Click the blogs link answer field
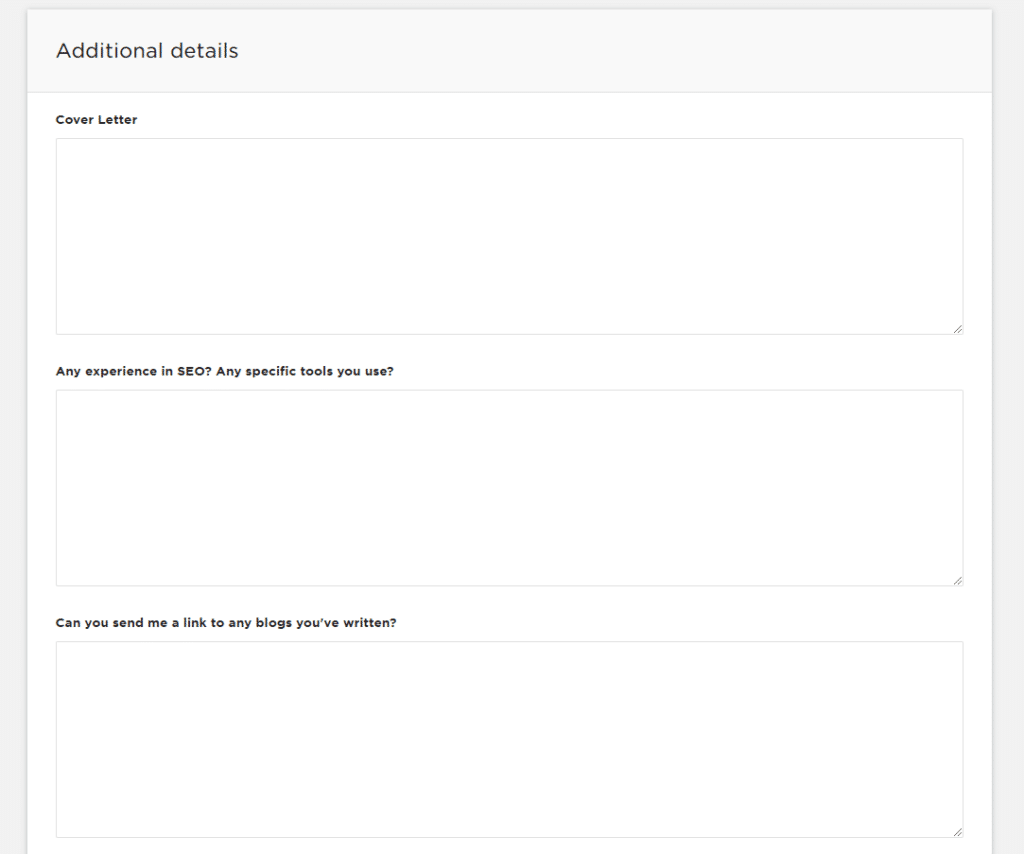Image resolution: width=1024 pixels, height=854 pixels. (509, 738)
